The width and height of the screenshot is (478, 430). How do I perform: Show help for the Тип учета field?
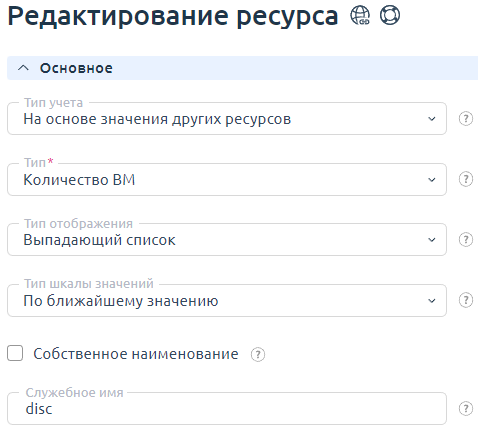466,119
